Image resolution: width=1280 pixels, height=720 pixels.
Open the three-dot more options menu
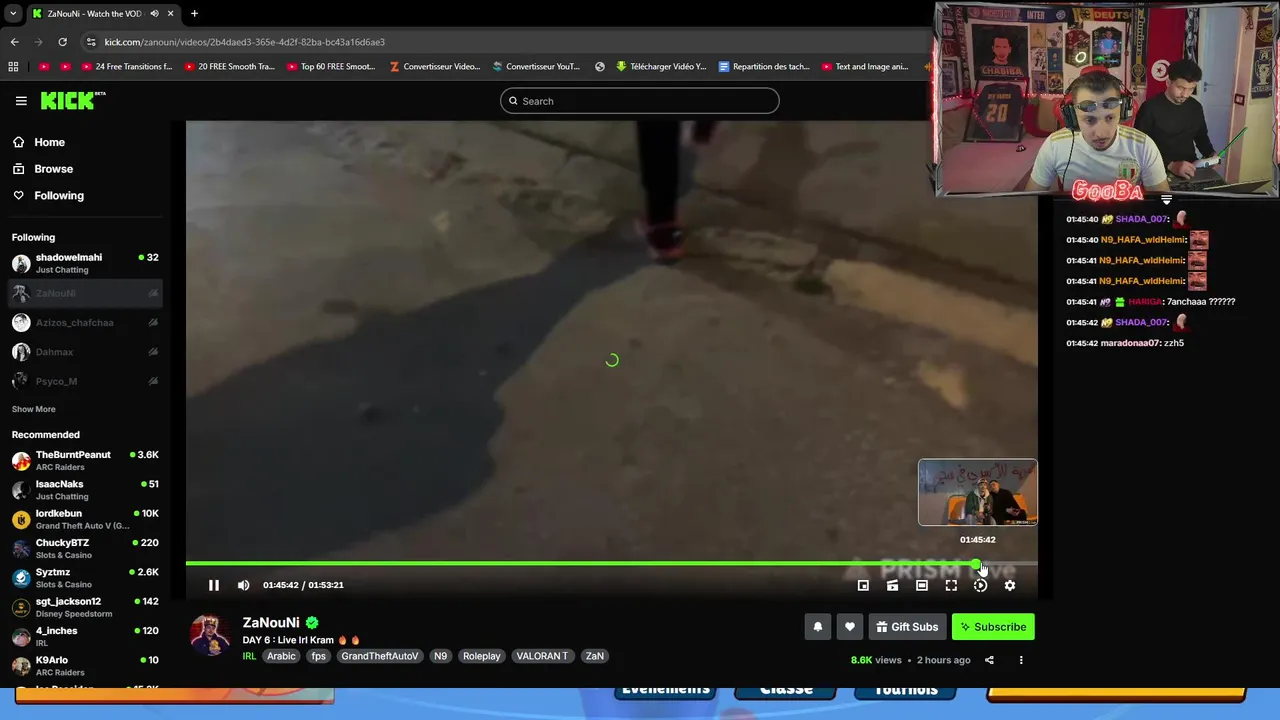pos(1021,660)
